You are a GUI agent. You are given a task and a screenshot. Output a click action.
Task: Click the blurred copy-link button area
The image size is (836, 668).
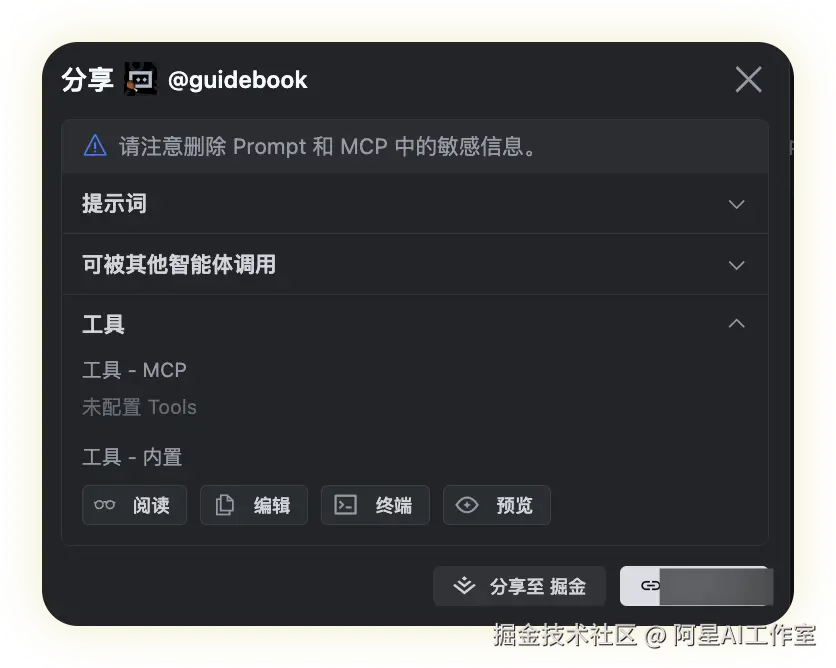coord(696,586)
